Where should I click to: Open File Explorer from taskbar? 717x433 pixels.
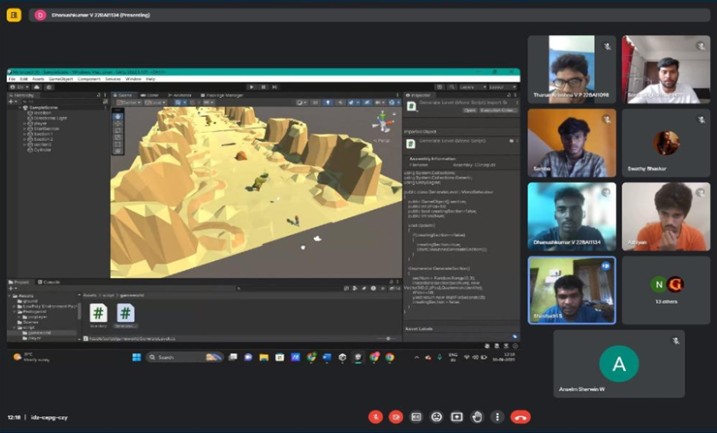click(264, 357)
